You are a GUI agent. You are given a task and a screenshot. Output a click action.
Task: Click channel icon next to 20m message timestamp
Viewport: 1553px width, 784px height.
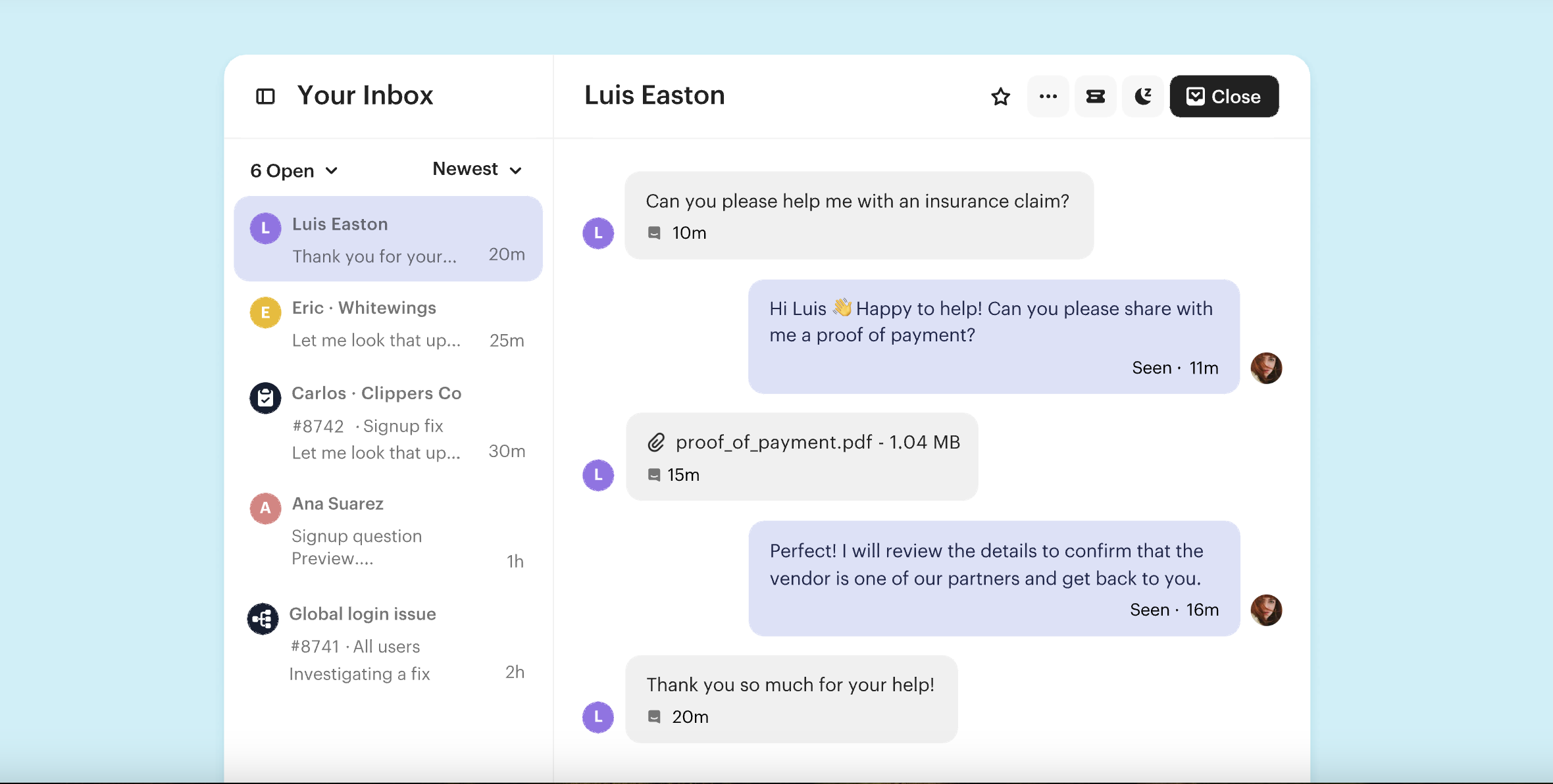point(654,717)
